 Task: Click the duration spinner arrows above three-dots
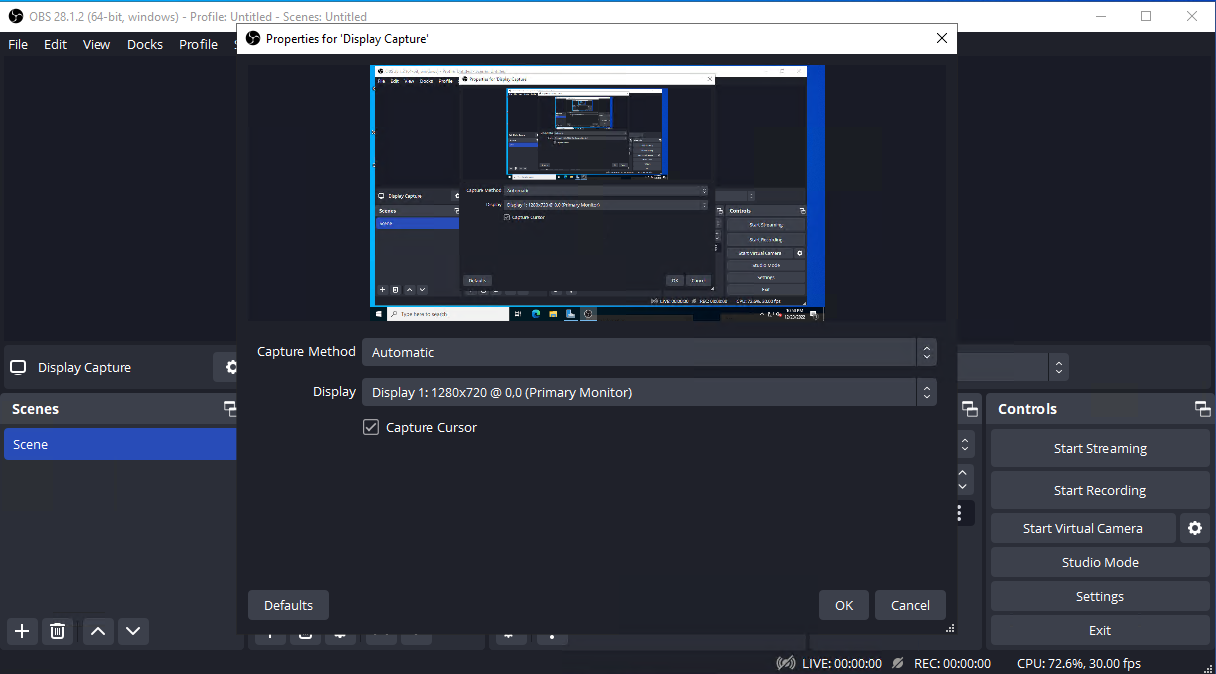963,479
